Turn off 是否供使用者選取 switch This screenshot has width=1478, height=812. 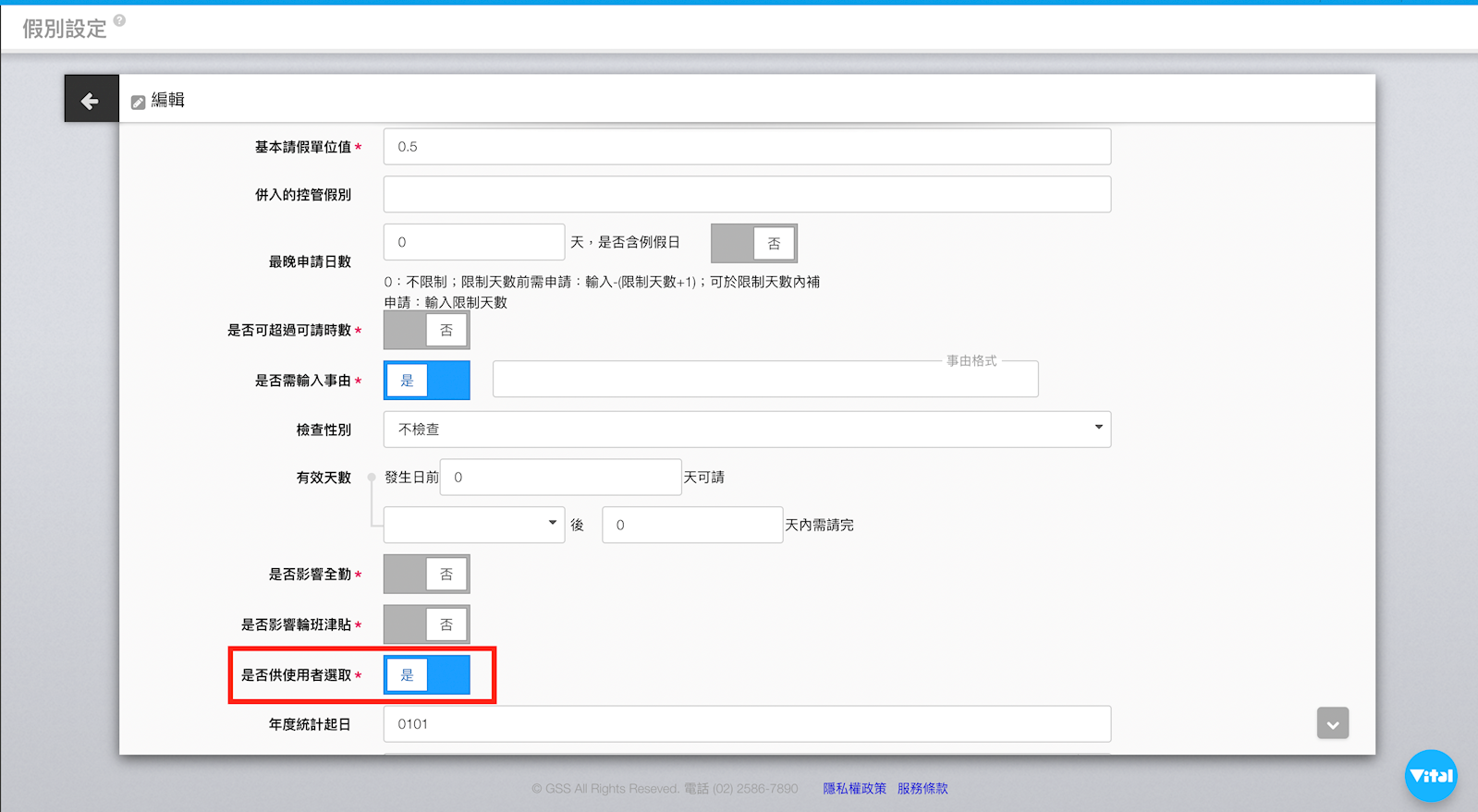(x=426, y=675)
